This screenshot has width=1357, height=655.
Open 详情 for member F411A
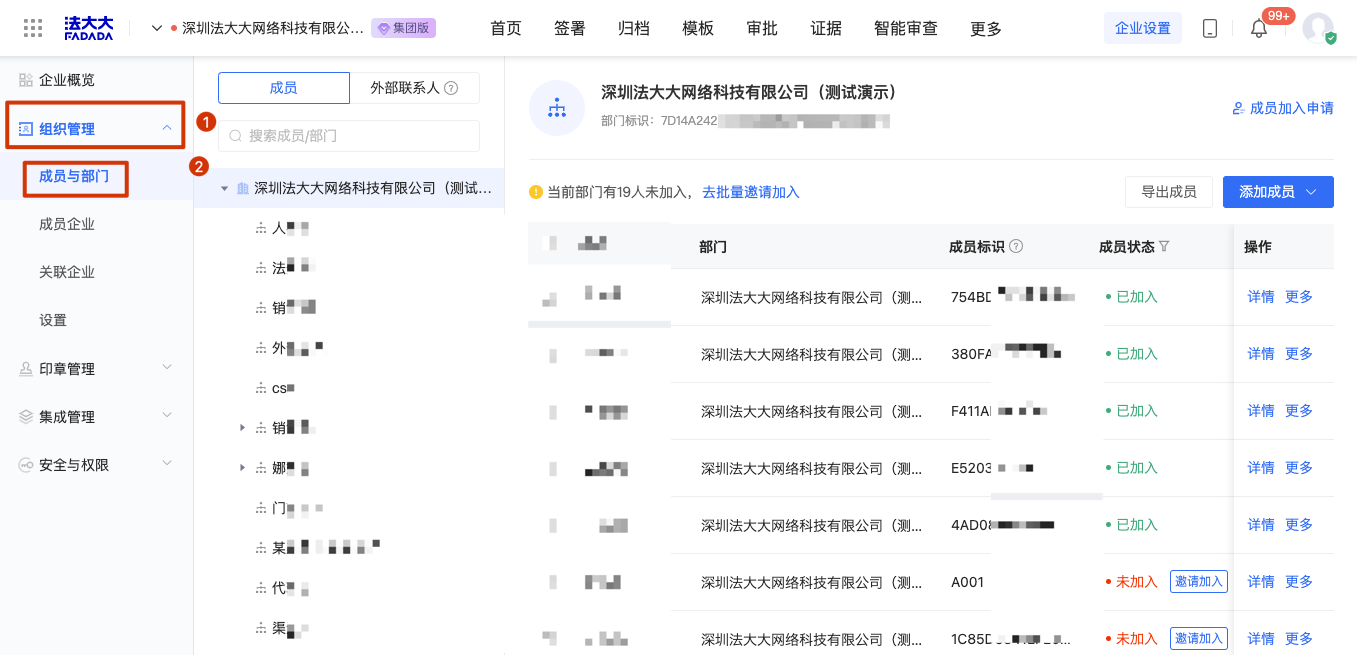[x=1261, y=411]
